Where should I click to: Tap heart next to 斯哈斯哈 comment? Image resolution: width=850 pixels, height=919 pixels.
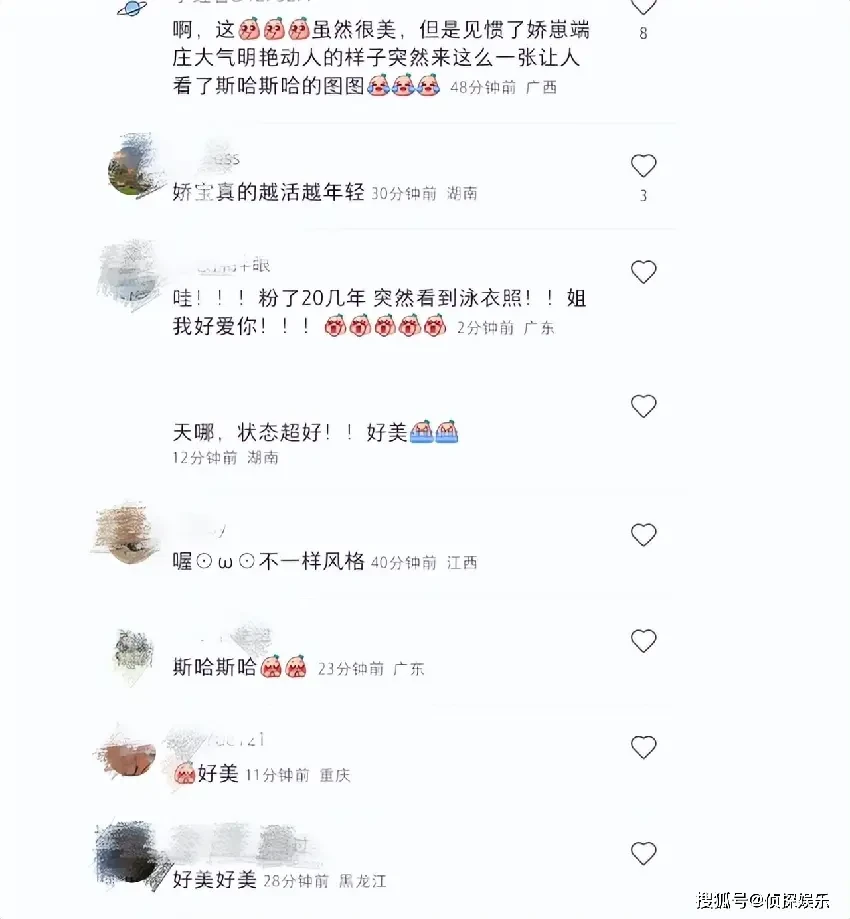tap(643, 641)
